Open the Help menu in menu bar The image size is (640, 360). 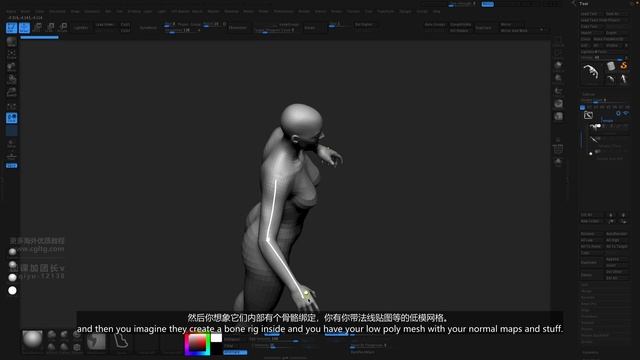(x=437, y=11)
